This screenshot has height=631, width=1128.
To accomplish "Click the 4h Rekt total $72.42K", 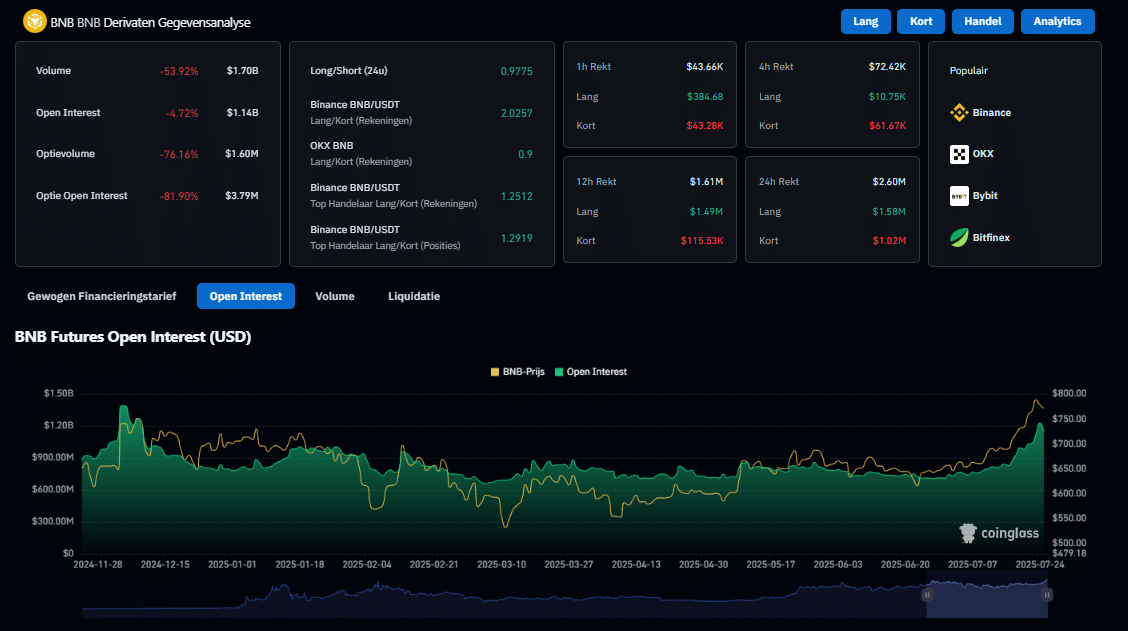I will pyautogui.click(x=887, y=66).
